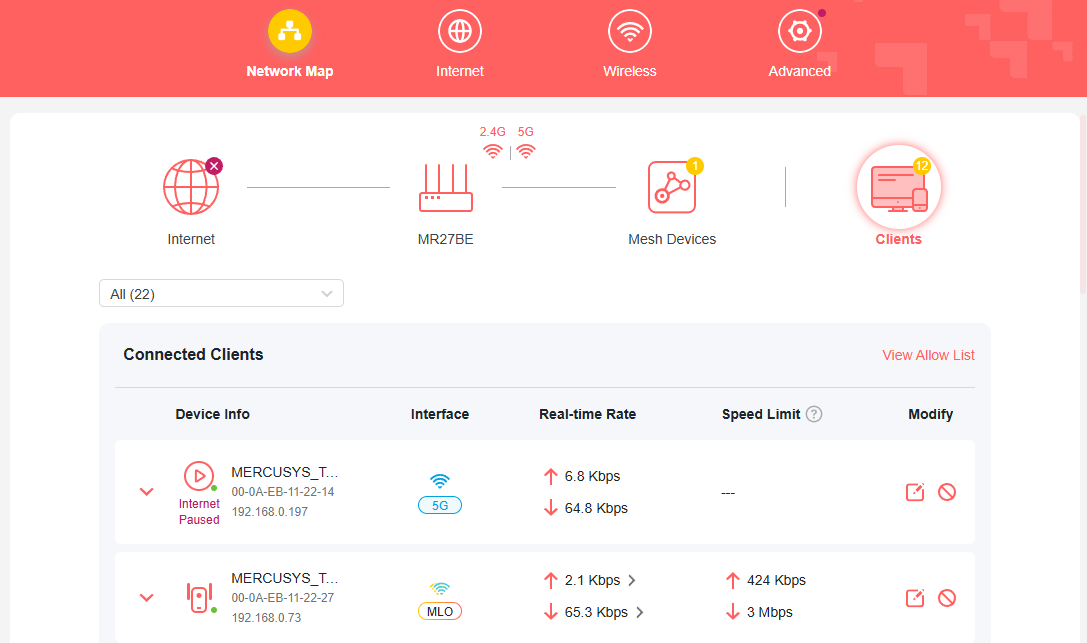Click the edit icon on the MLO client row
The image size is (1087, 643).
(914, 597)
